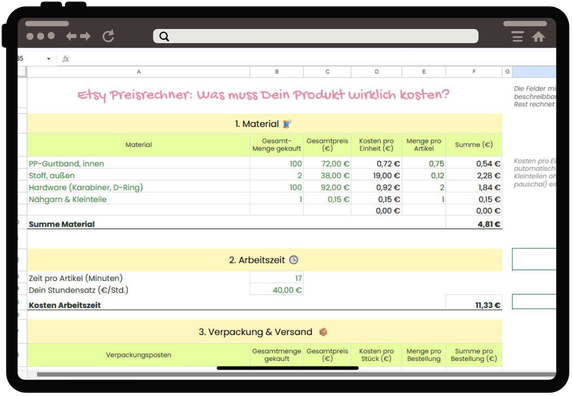The image size is (573, 396).
Task: Click the 'Gesamt-Menge gekauft' header cell
Action: tap(277, 145)
